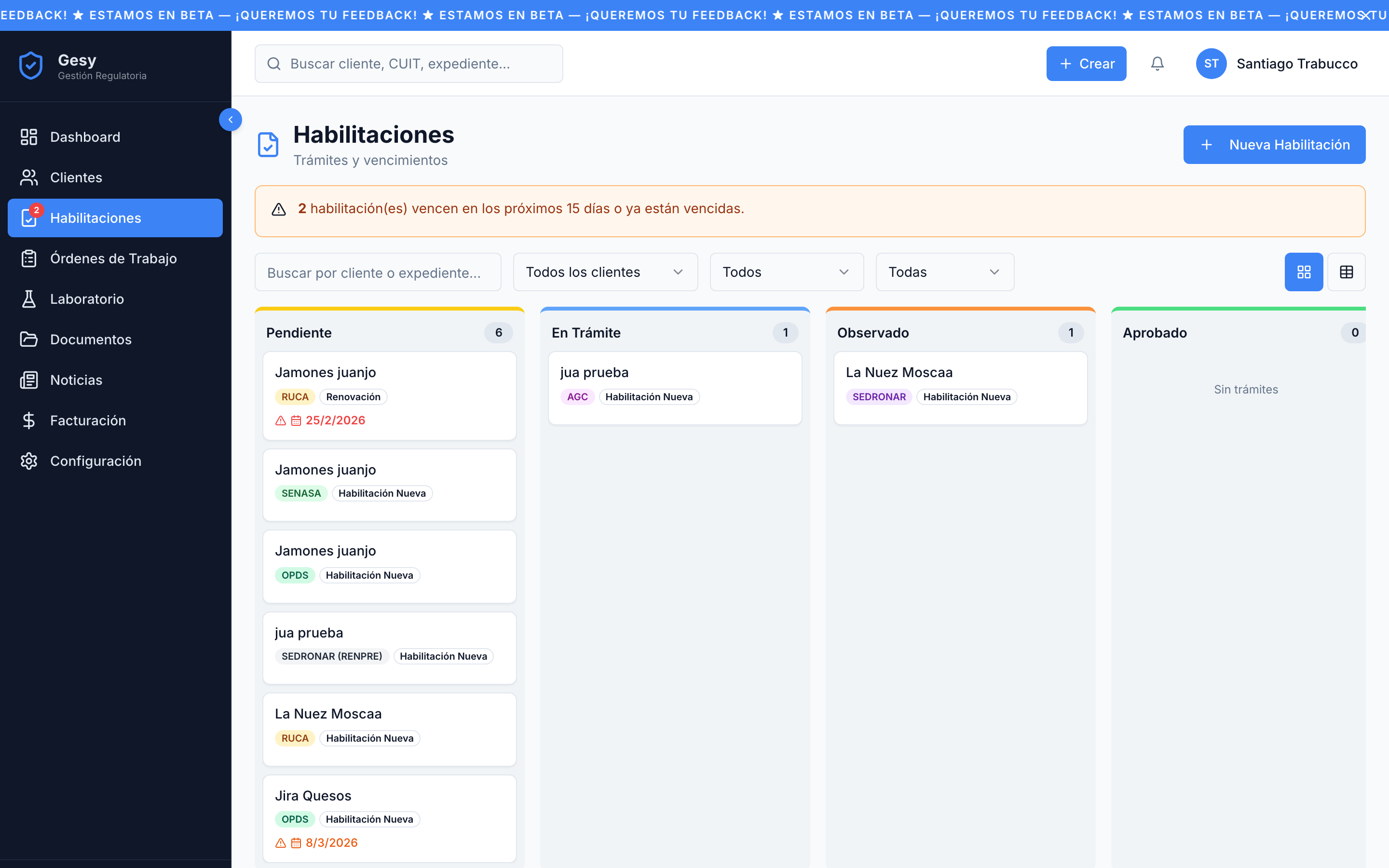Image resolution: width=1389 pixels, height=868 pixels.
Task: Open Configuración via the gear icon
Action: 29,461
